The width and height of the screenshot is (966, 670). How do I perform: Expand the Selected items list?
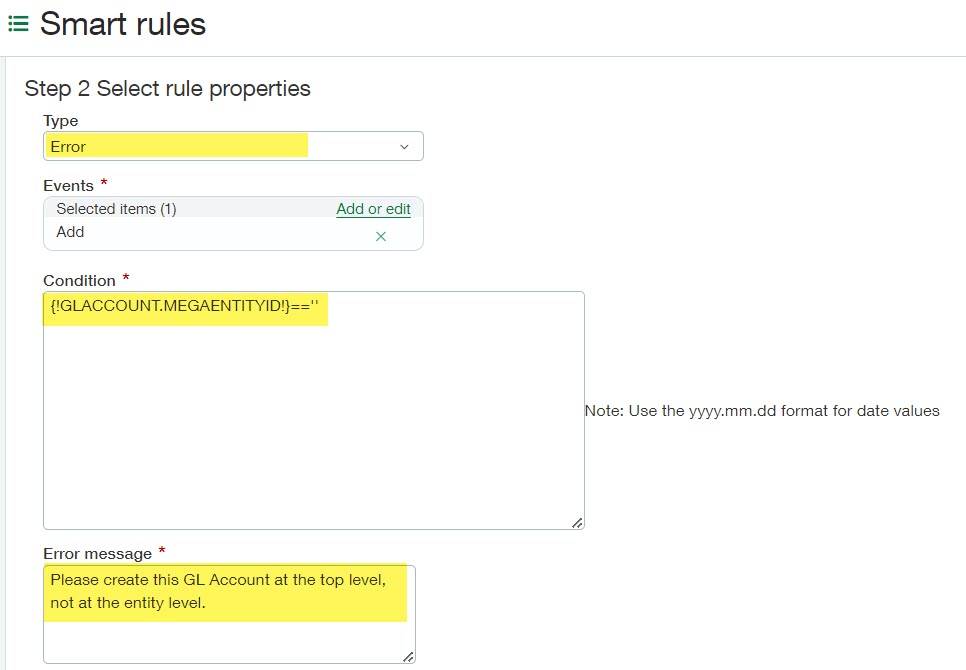pos(113,208)
